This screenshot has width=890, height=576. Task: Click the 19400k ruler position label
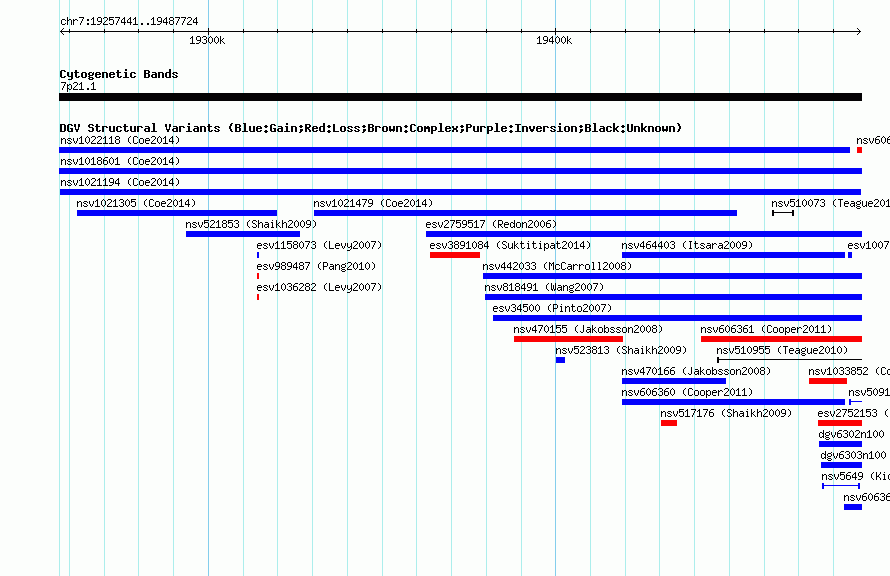pyautogui.click(x=554, y=40)
